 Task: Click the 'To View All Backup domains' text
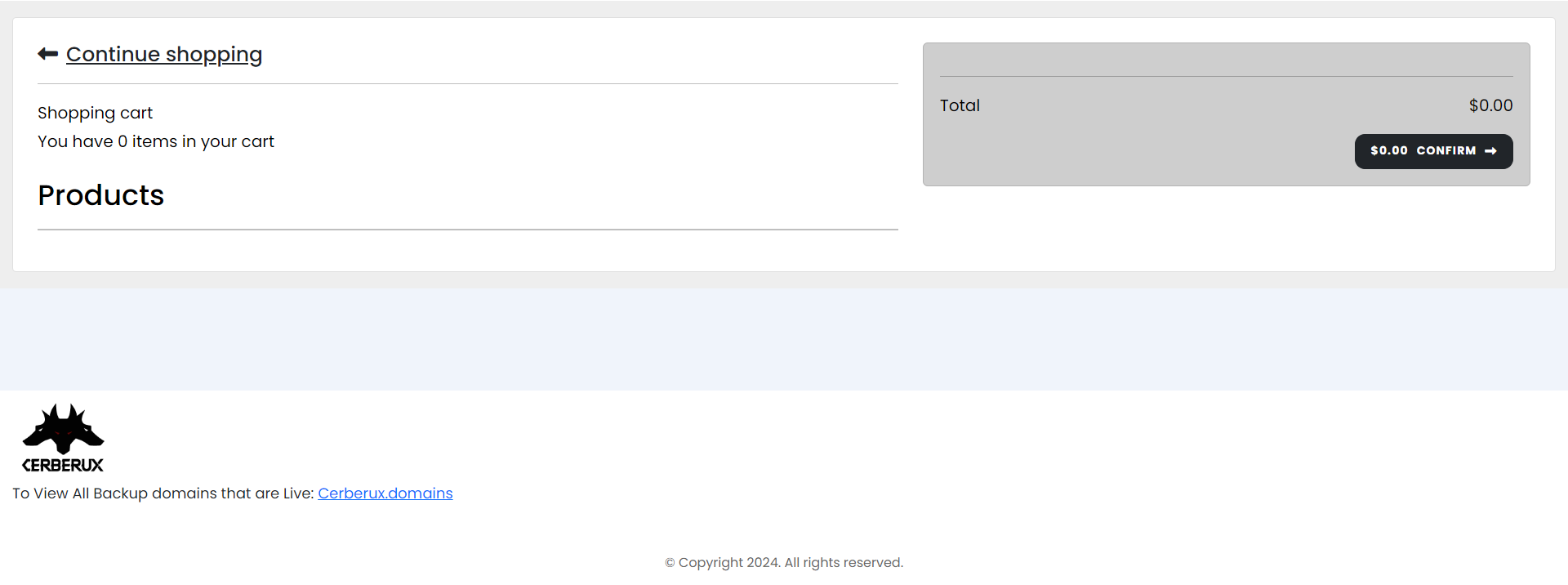[x=163, y=493]
